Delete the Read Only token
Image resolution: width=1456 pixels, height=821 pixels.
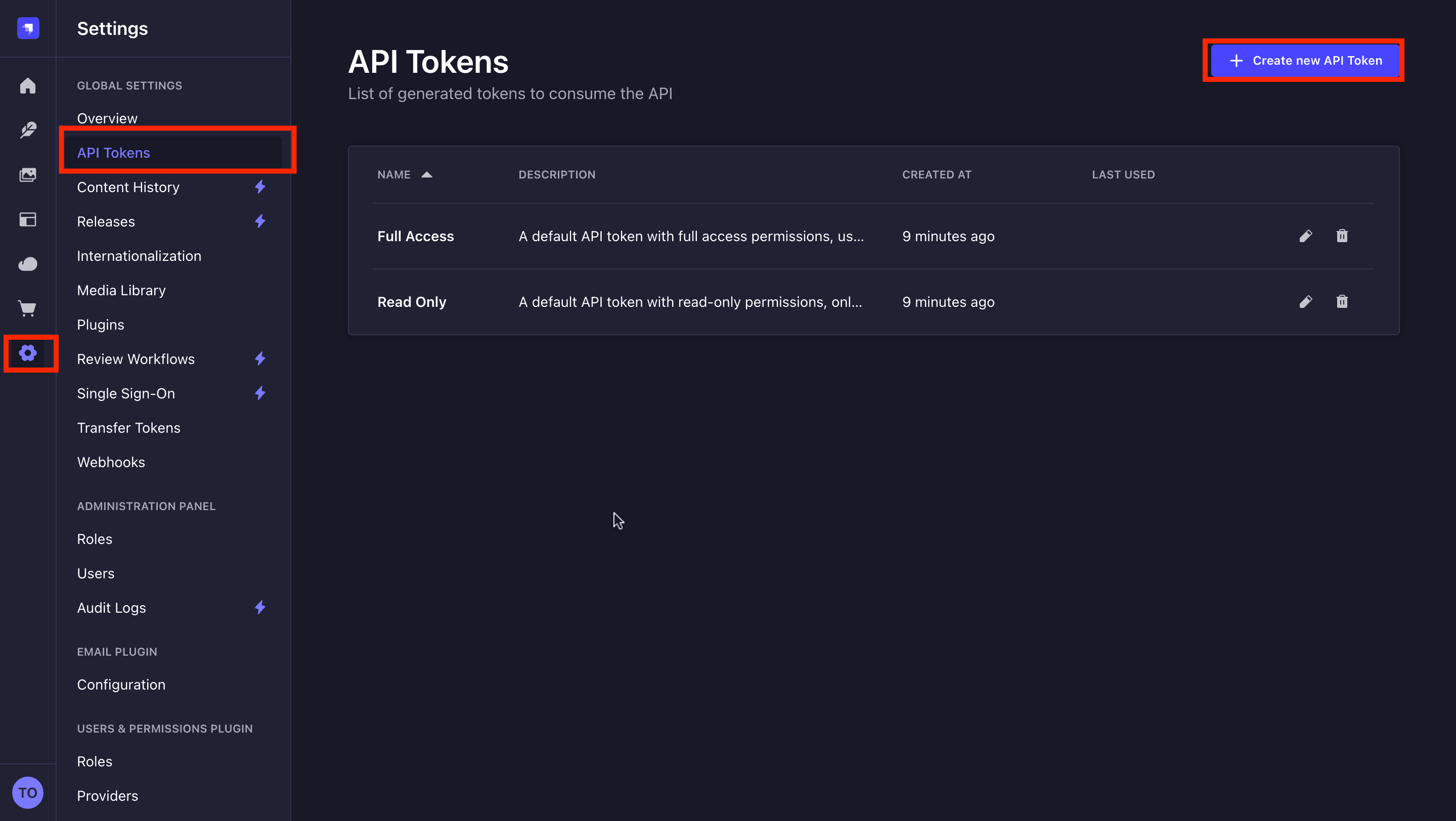[x=1342, y=302]
